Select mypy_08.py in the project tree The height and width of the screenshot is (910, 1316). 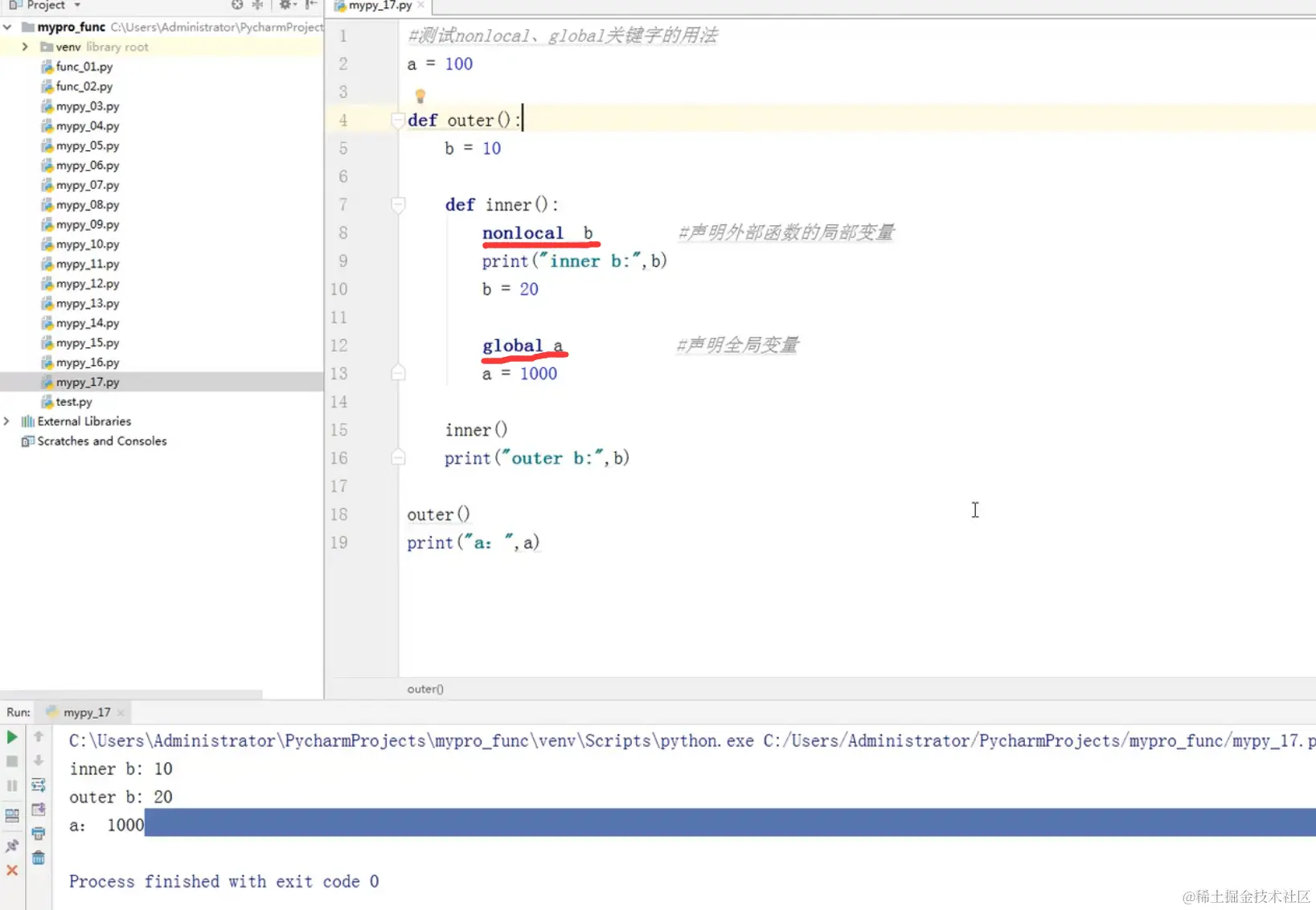tap(88, 205)
